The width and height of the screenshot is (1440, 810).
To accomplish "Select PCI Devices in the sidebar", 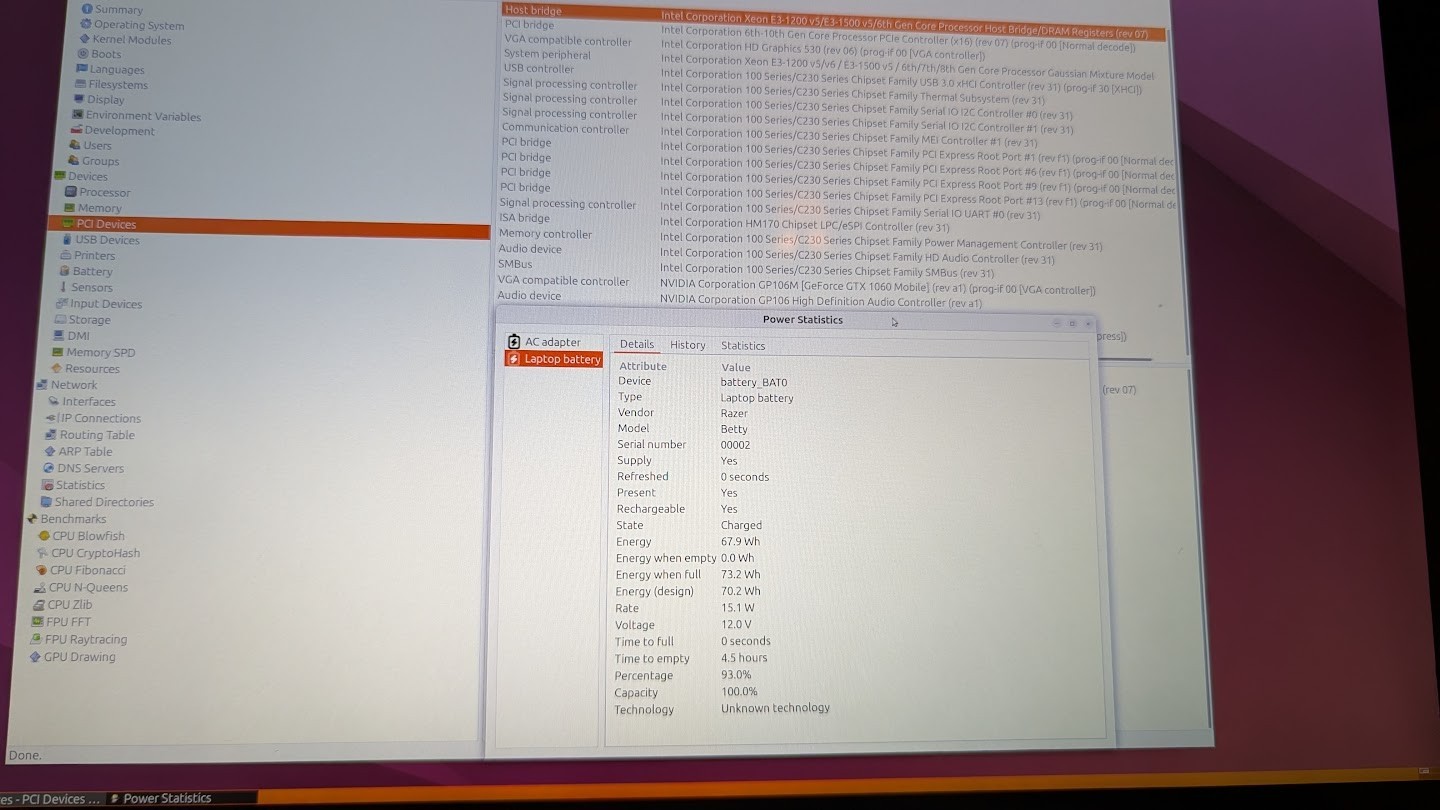I will (x=269, y=226).
